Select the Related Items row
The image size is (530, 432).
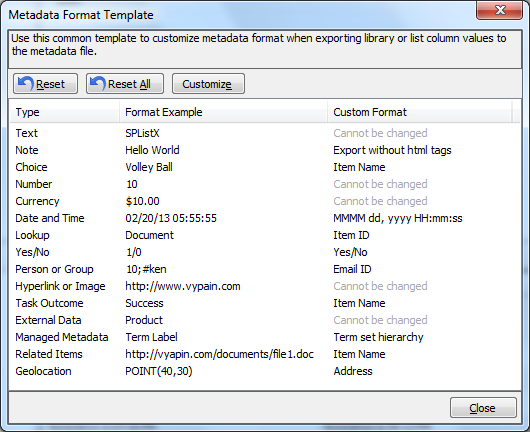pyautogui.click(x=265, y=354)
